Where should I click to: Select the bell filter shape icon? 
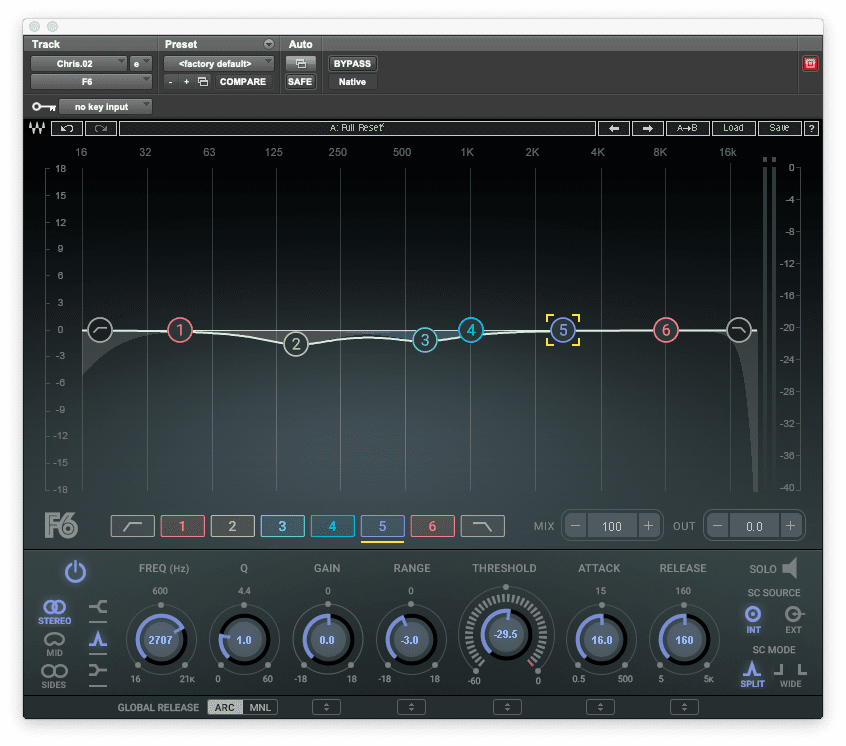98,638
